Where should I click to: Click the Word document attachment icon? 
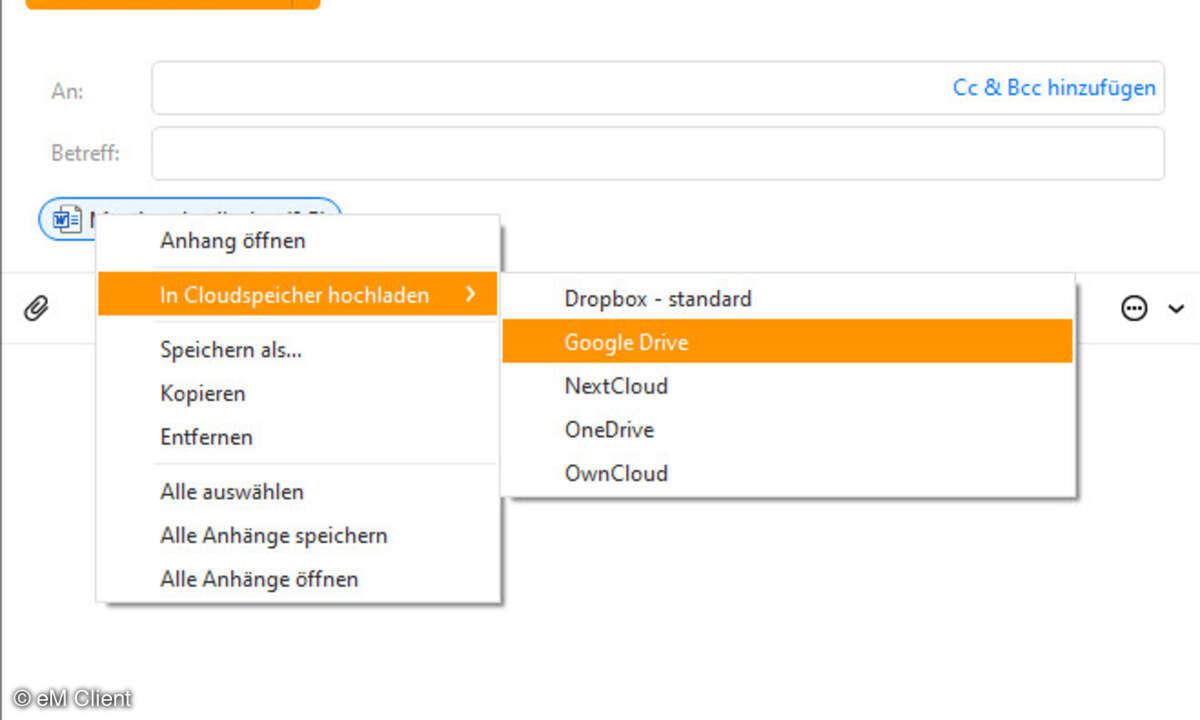(67, 219)
